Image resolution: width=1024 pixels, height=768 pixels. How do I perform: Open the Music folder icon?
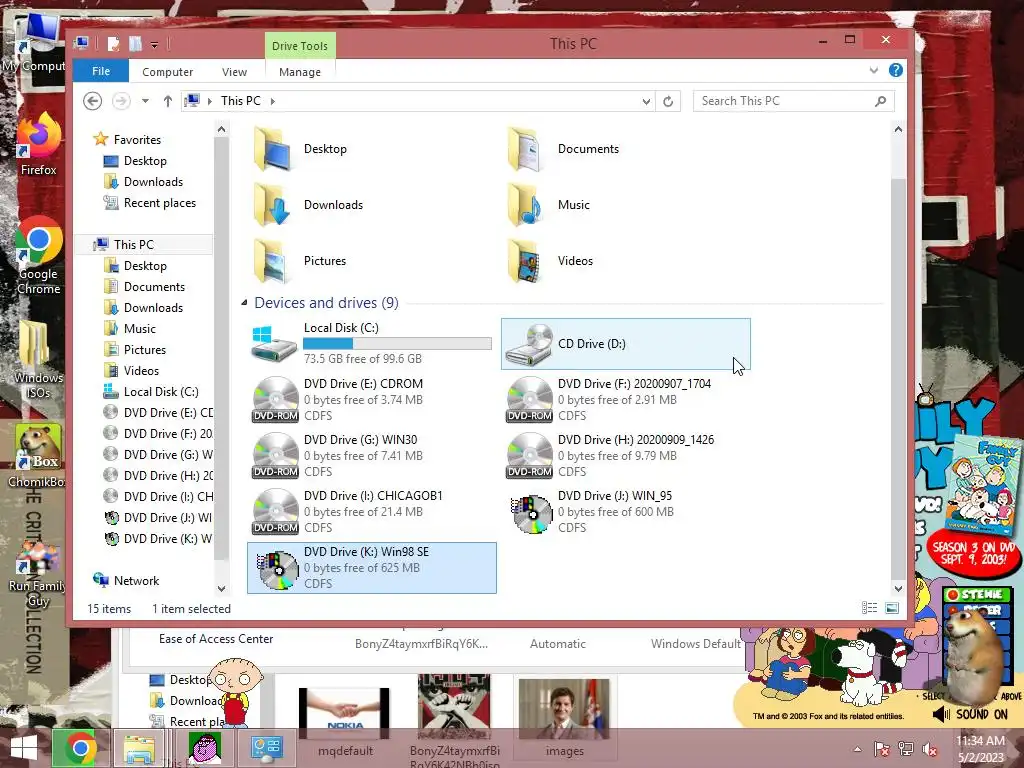(526, 205)
